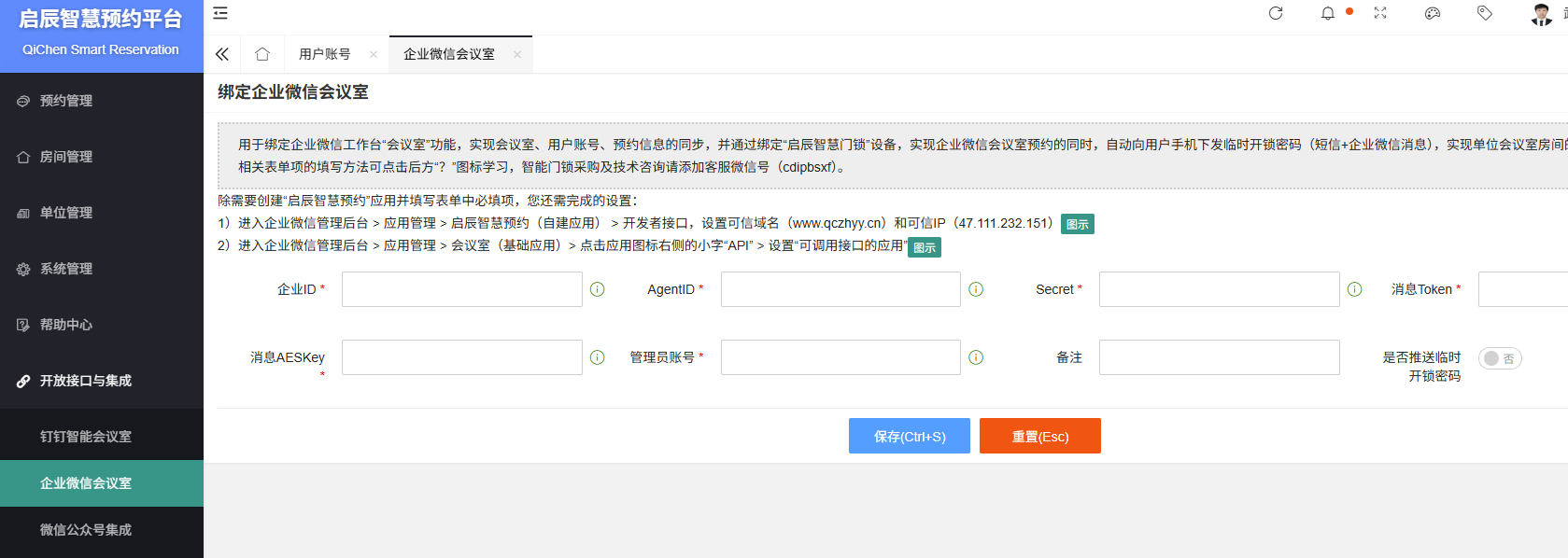Open 企业微信会议室 submenu item
This screenshot has height=558, width=1568.
pyautogui.click(x=102, y=483)
